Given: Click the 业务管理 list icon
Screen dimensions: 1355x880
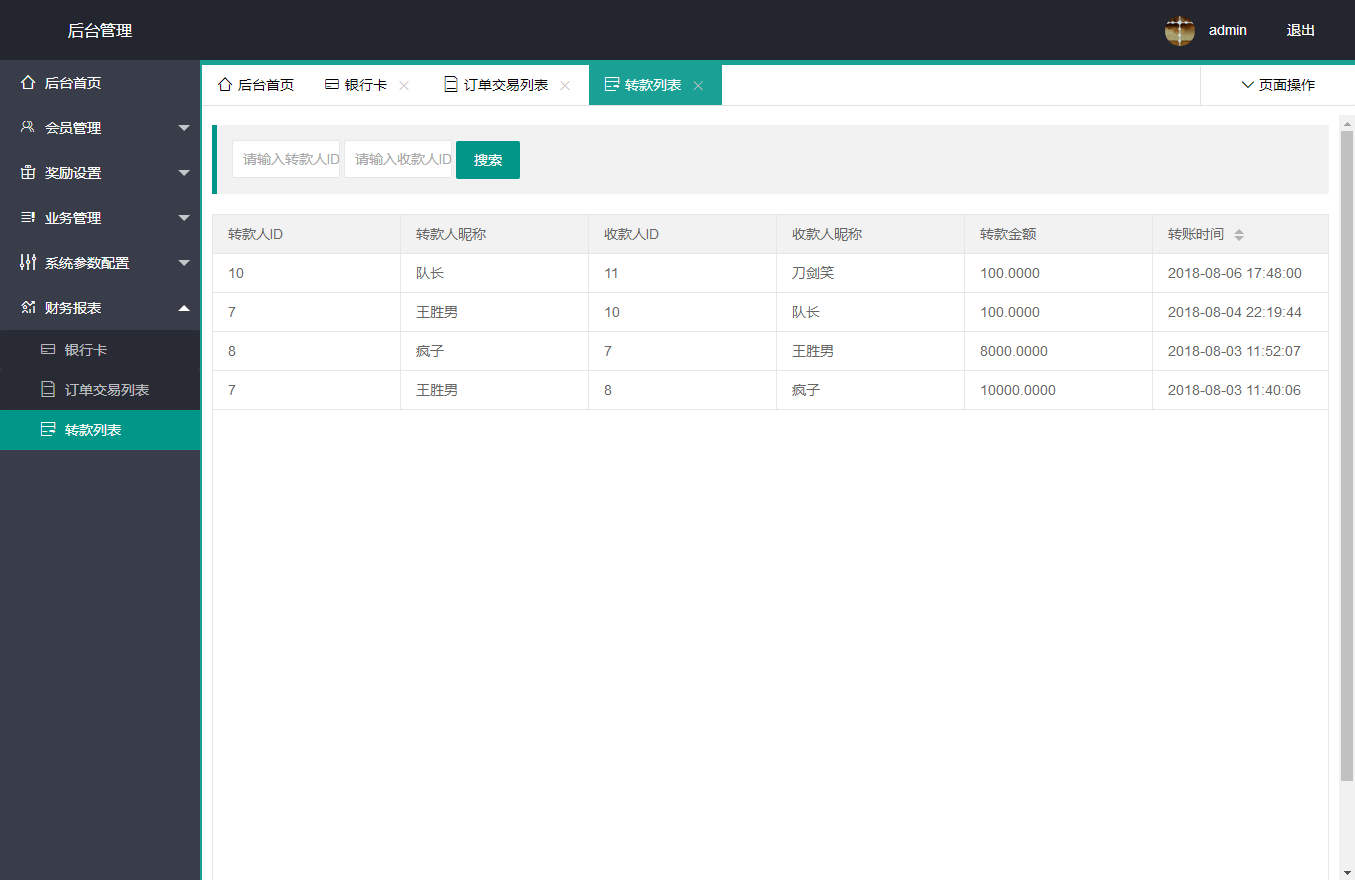Looking at the screenshot, I should [x=28, y=218].
